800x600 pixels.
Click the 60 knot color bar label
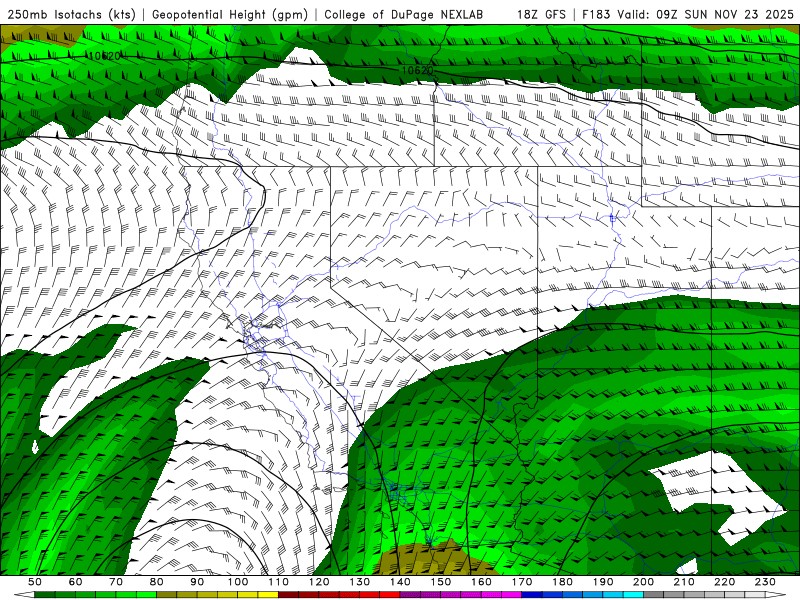coord(76,582)
